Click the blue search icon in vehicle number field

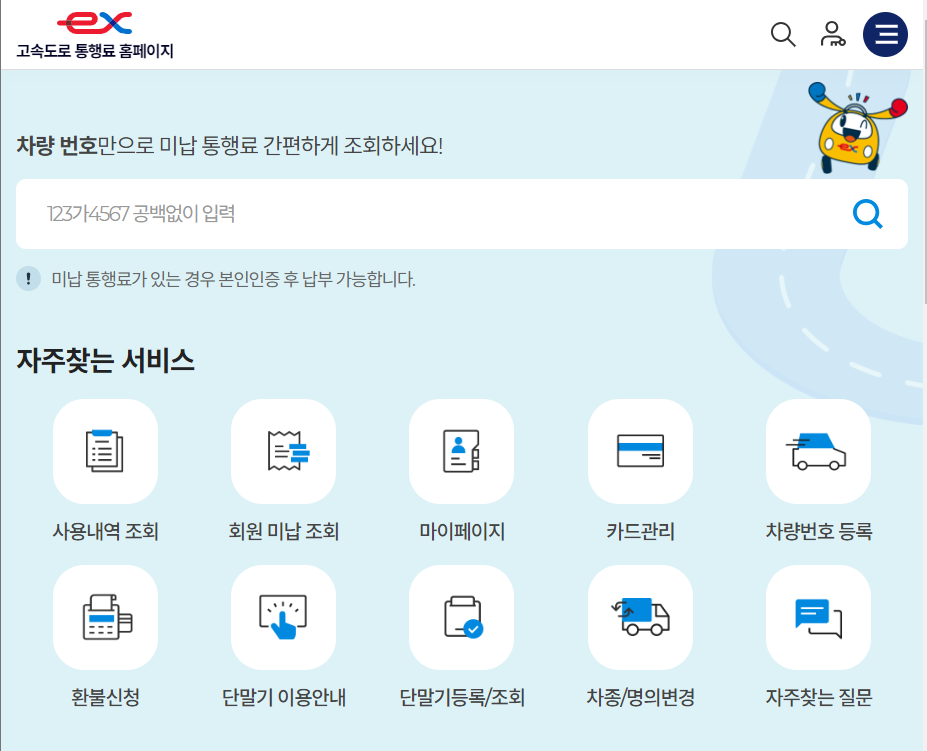867,213
